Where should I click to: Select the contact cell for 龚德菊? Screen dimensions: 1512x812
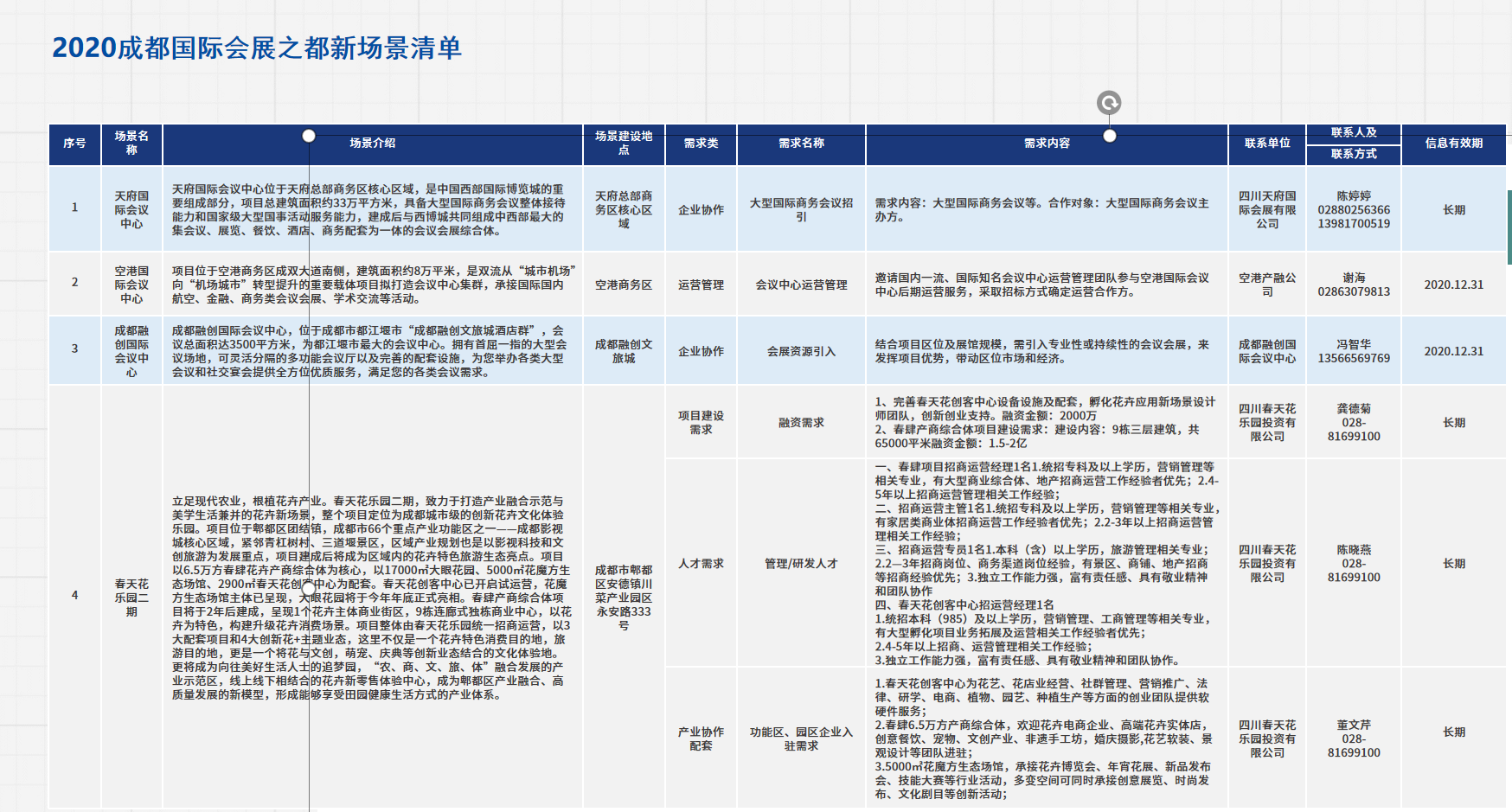pos(1354,422)
